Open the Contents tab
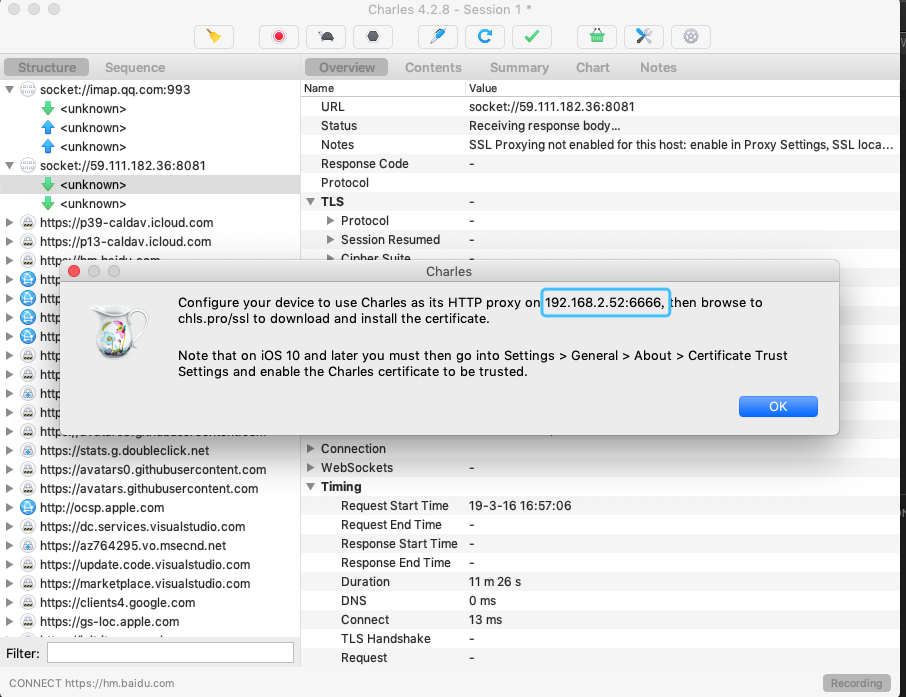The width and height of the screenshot is (906, 697). (433, 67)
